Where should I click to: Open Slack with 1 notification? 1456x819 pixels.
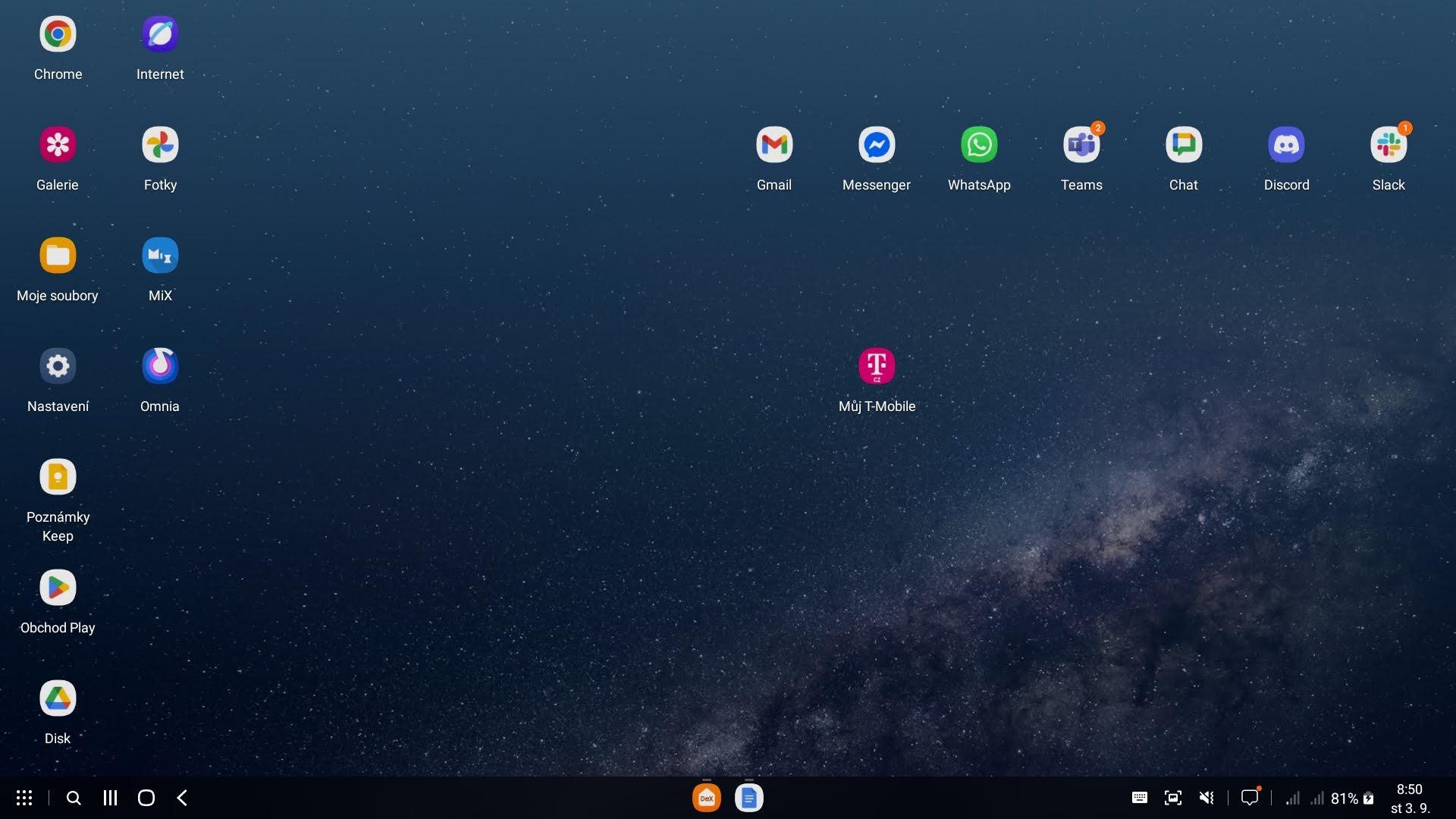click(x=1389, y=145)
